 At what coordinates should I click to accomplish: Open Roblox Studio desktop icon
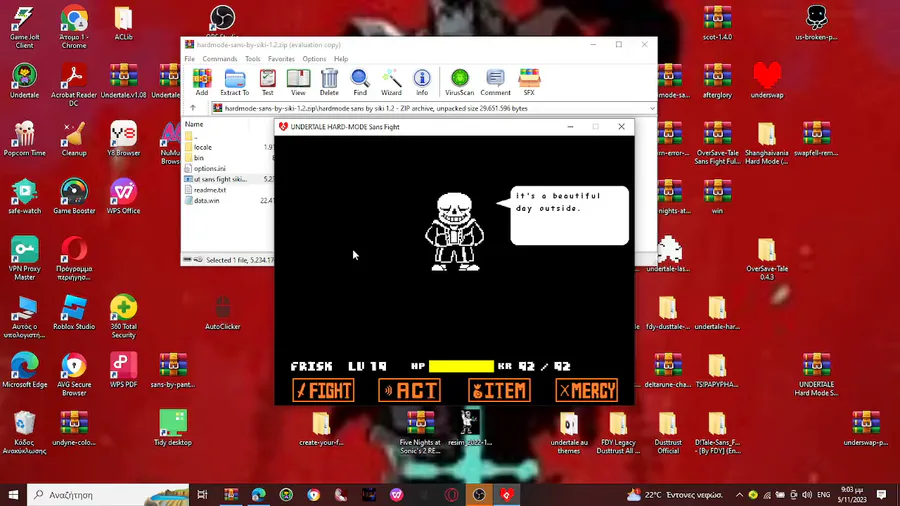point(74,313)
